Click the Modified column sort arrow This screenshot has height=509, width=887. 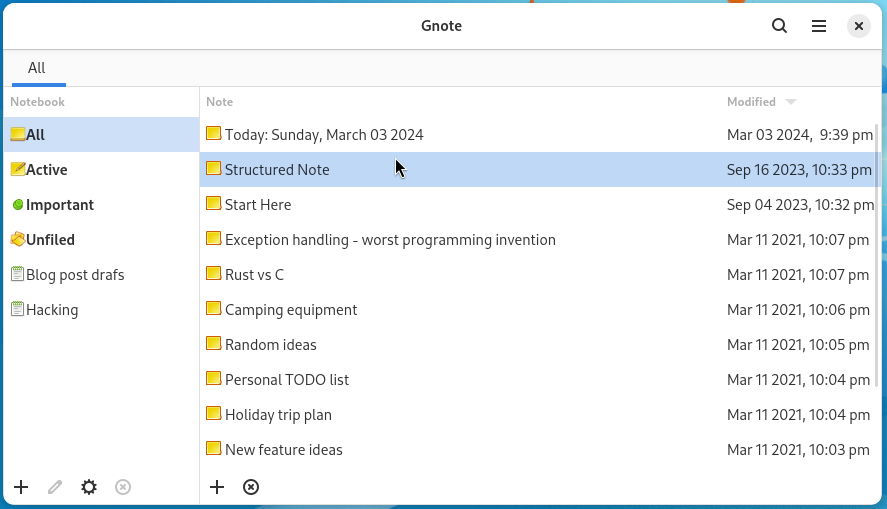(791, 102)
